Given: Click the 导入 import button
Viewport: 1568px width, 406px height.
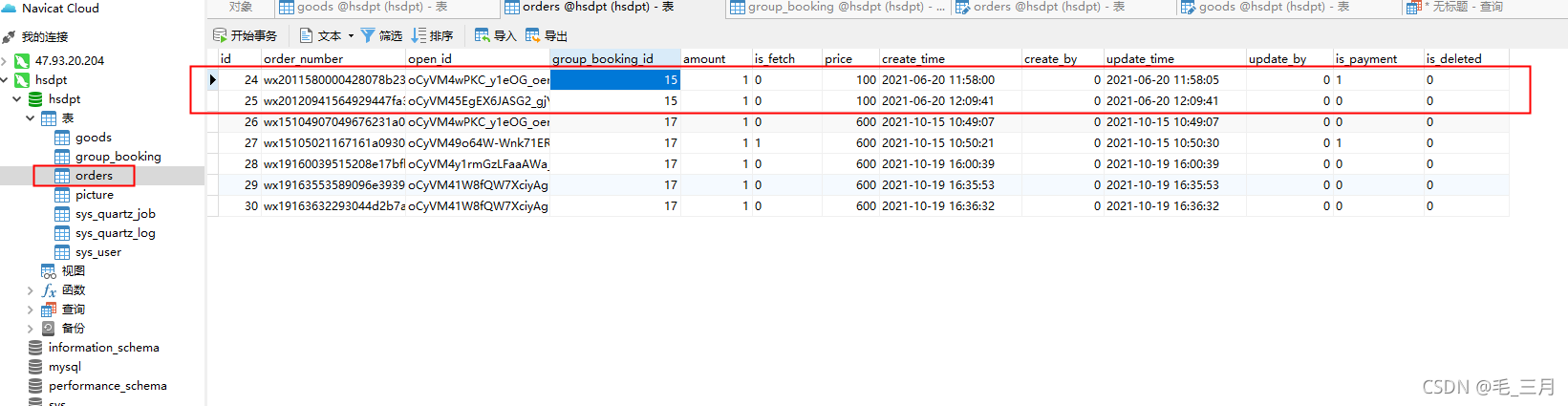Looking at the screenshot, I should (x=496, y=36).
